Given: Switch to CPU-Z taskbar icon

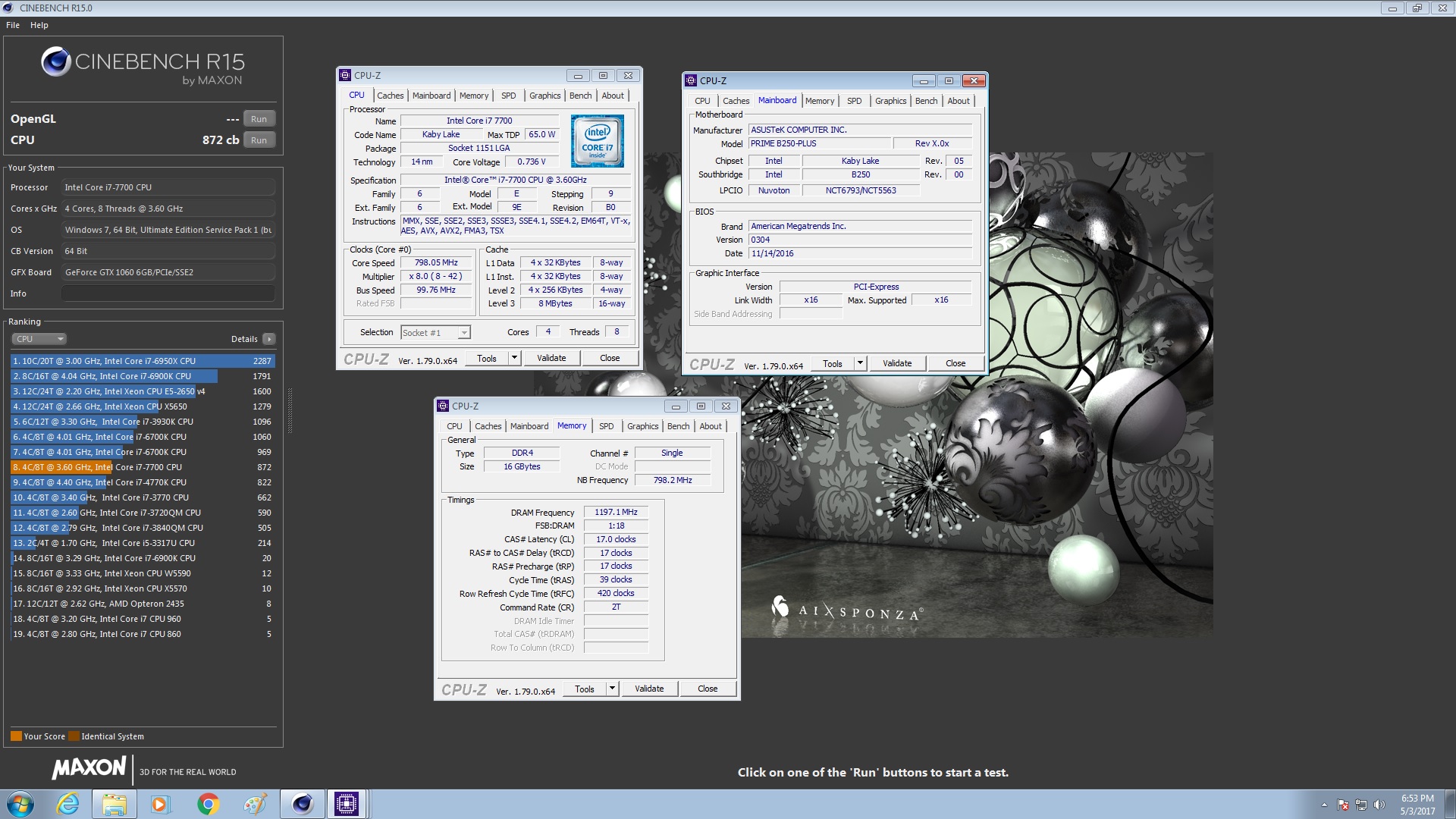Looking at the screenshot, I should 347,804.
